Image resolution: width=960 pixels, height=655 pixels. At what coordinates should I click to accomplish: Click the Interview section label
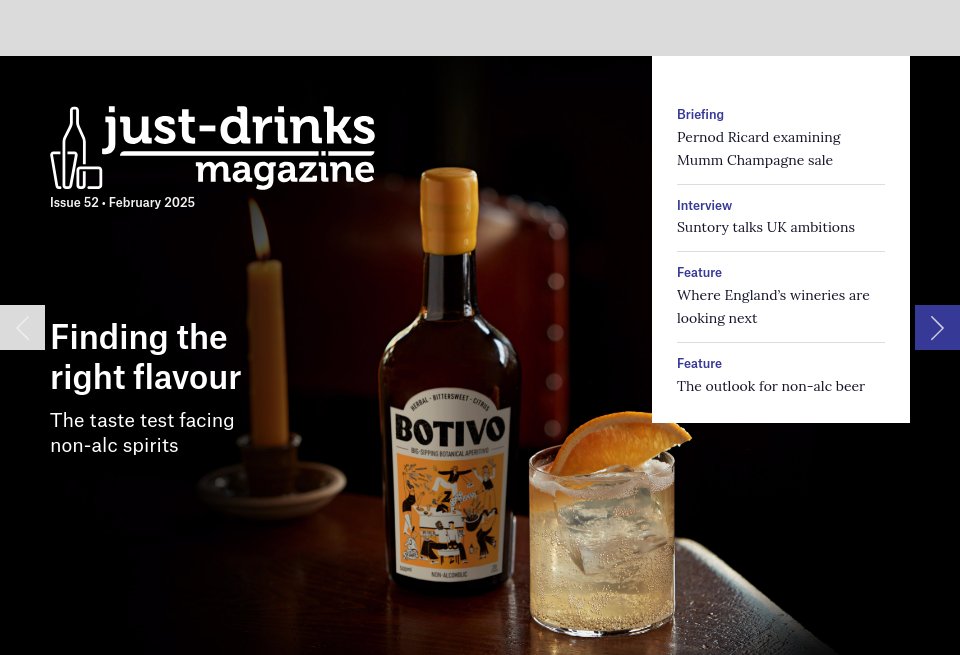704,205
